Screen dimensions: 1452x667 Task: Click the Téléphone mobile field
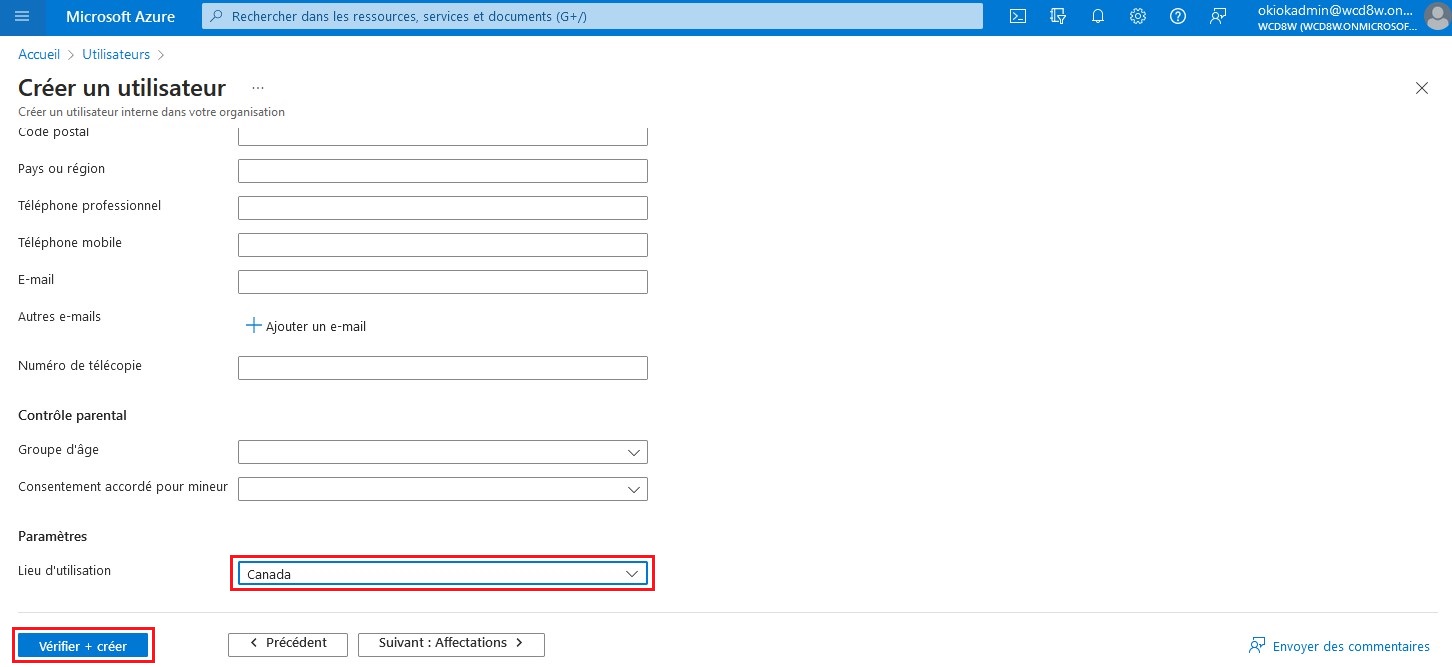pyautogui.click(x=443, y=245)
